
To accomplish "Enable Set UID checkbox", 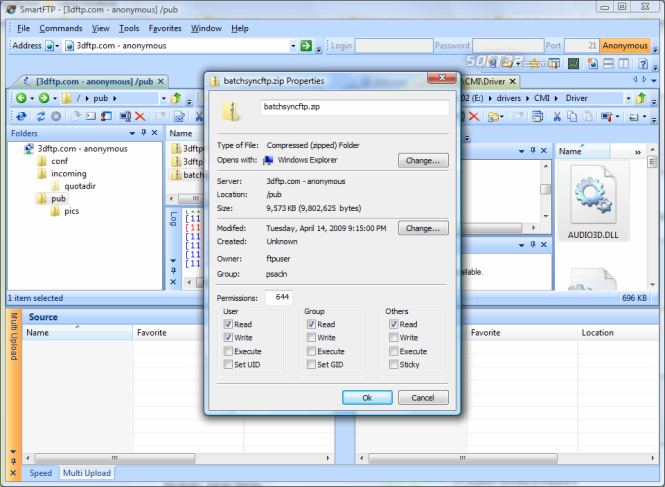I will click(x=228, y=364).
